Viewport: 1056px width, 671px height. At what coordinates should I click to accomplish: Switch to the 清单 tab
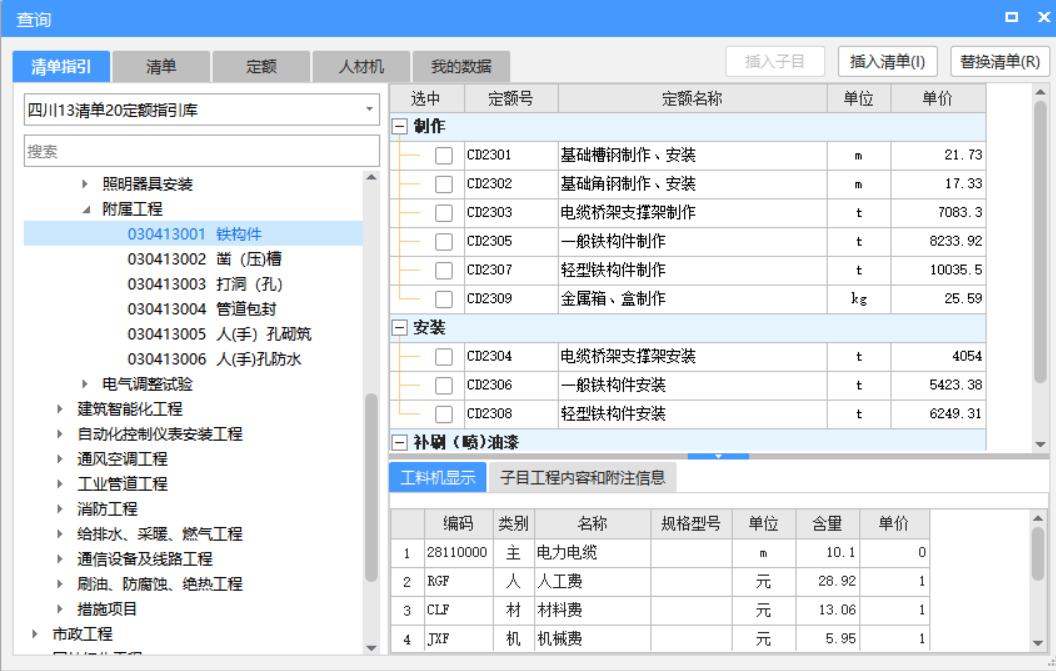[x=161, y=67]
